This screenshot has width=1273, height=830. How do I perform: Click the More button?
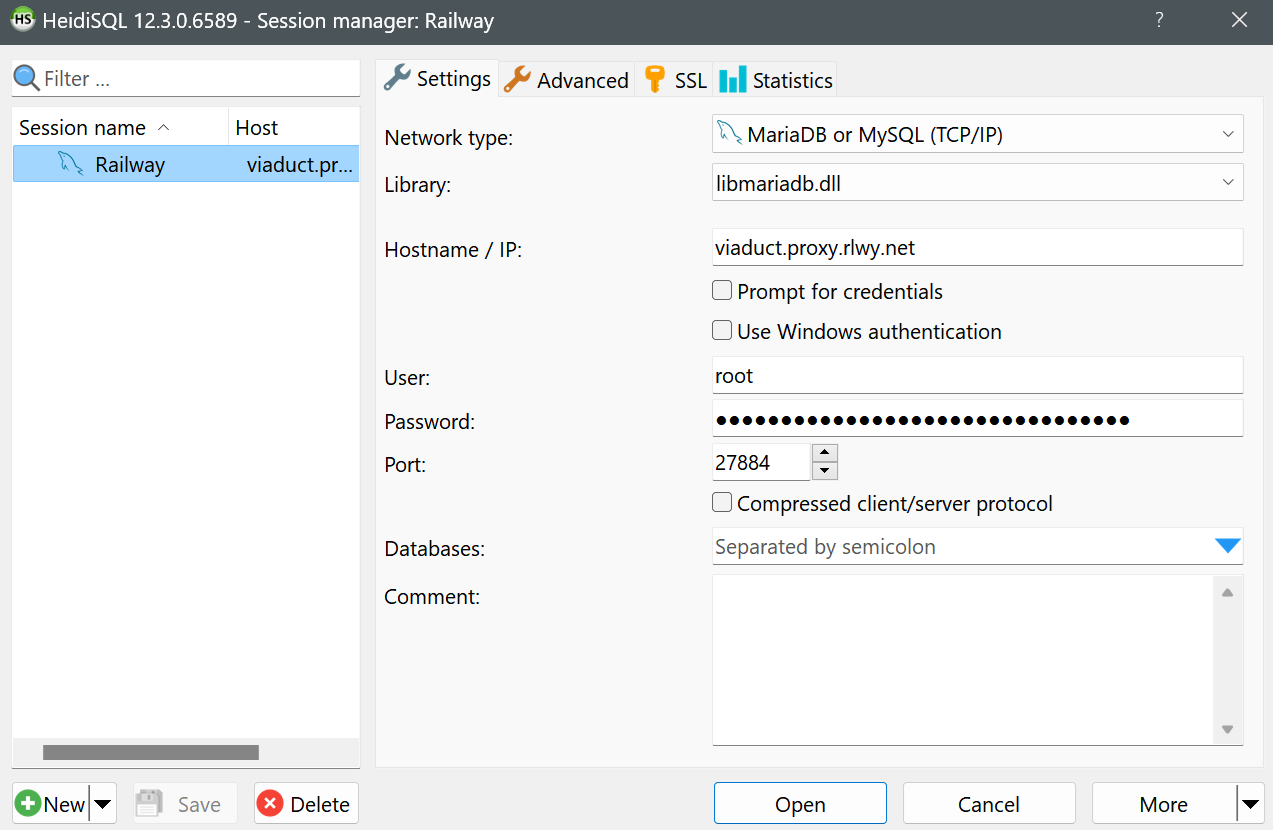(1164, 803)
